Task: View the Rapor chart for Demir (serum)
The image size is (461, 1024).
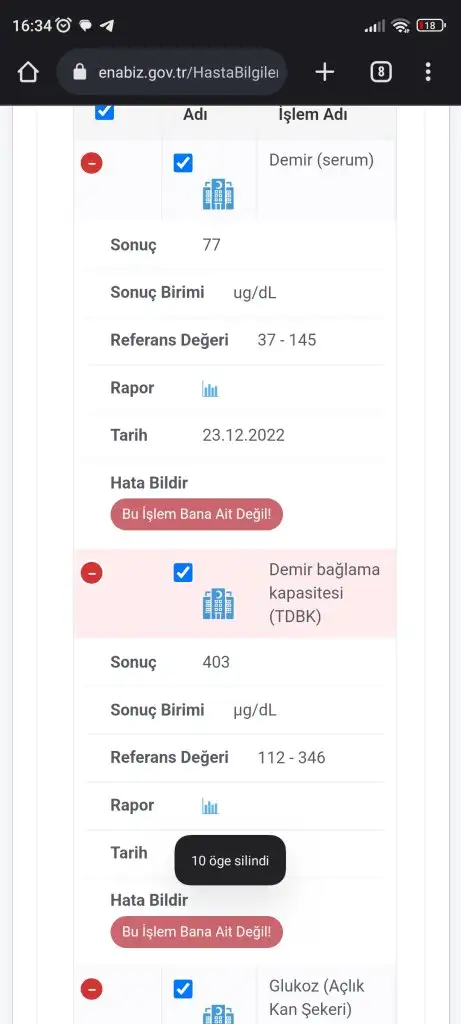Action: point(210,390)
